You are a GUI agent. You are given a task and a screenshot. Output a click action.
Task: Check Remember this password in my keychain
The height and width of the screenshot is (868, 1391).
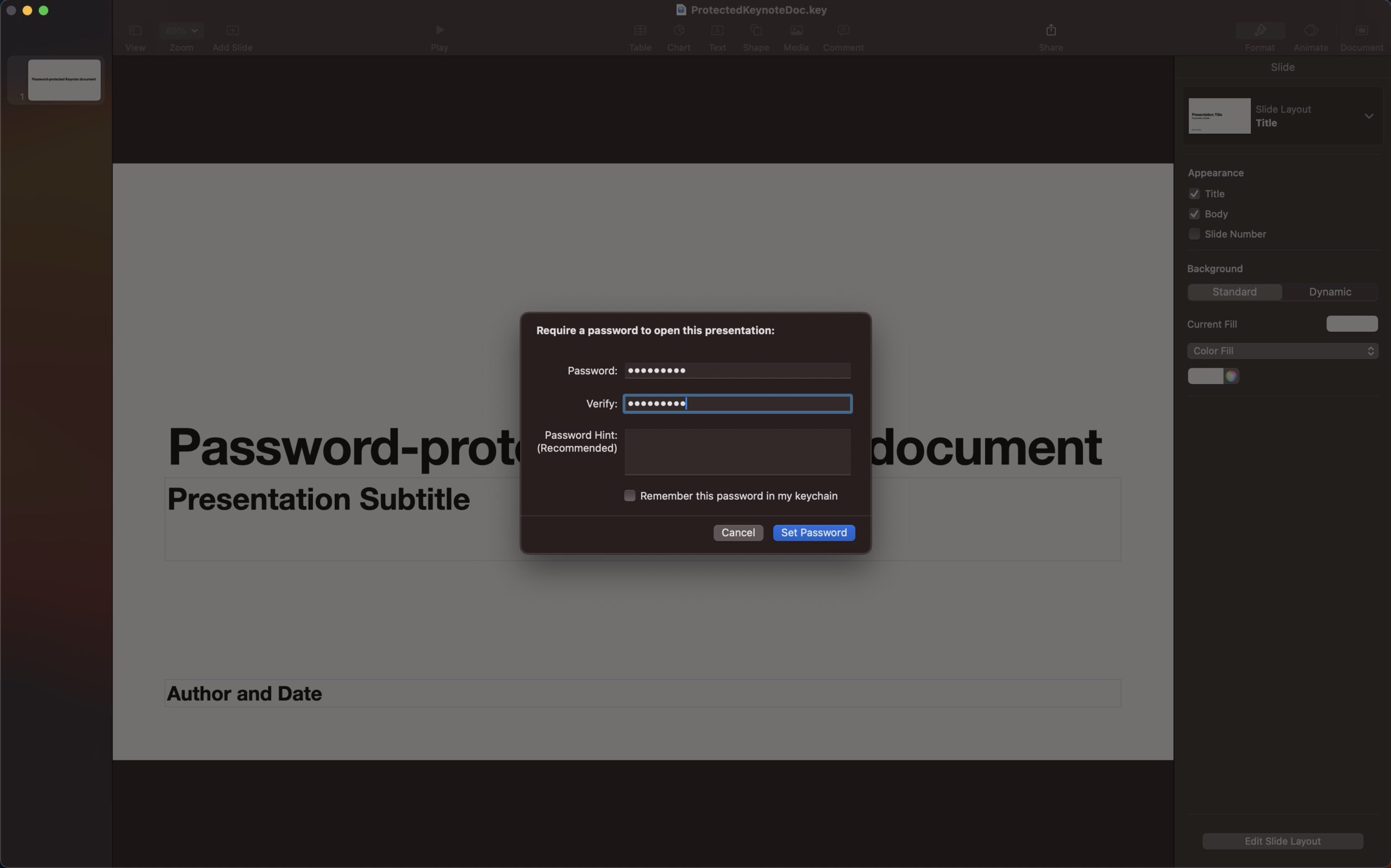(x=630, y=495)
